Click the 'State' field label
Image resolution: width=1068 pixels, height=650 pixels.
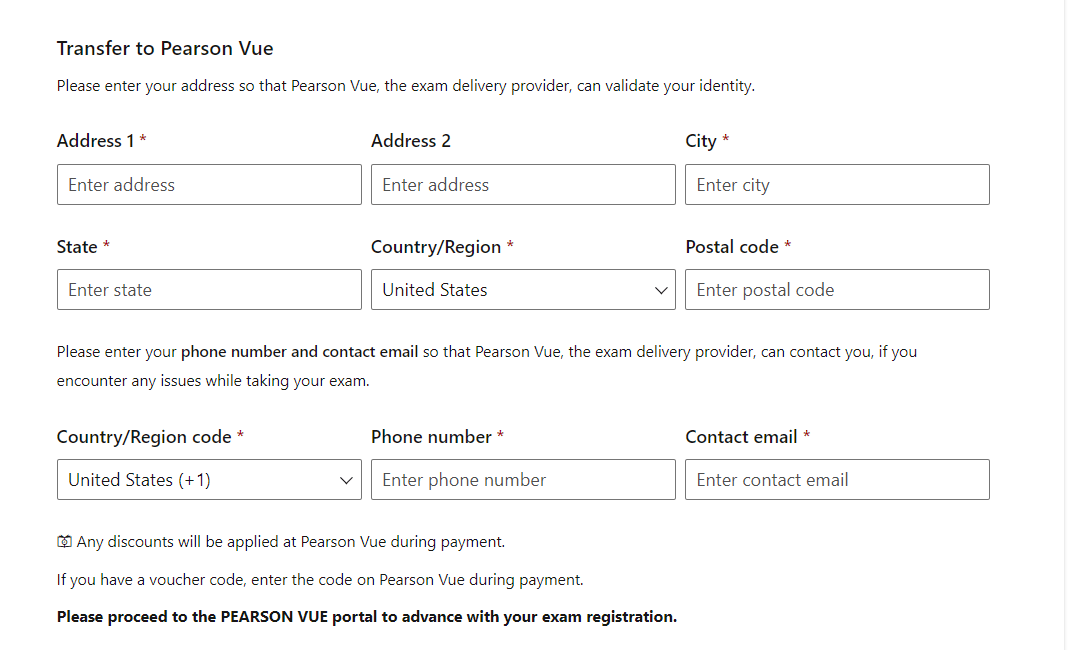[x=77, y=247]
